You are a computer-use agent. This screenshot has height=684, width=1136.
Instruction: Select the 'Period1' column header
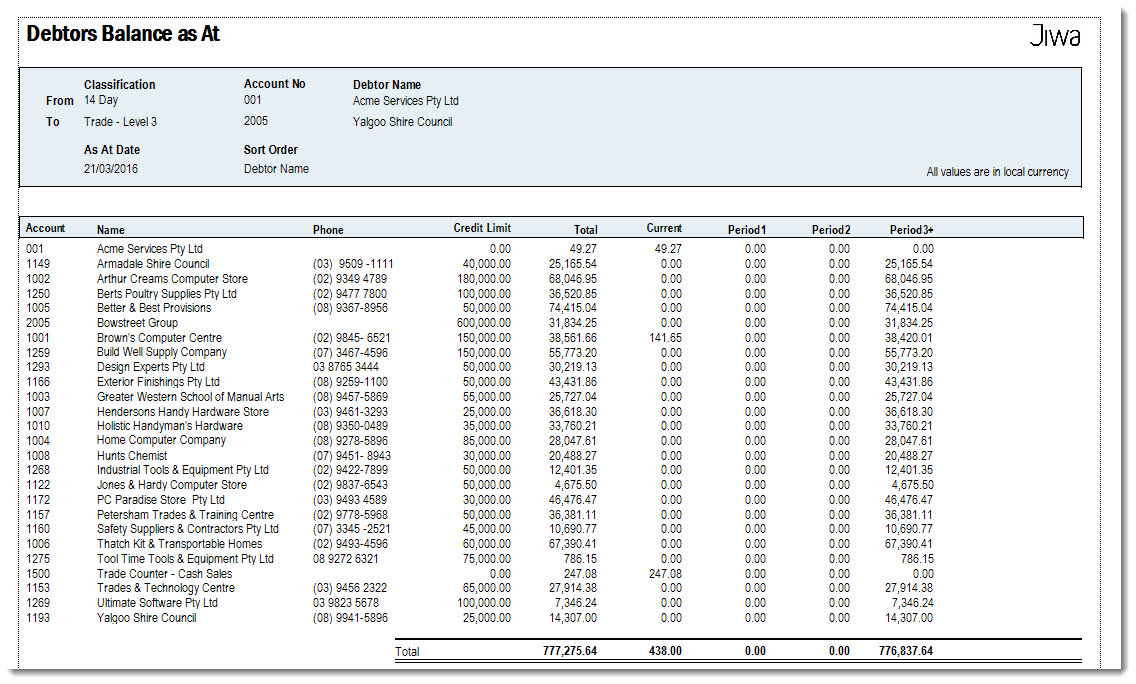click(747, 230)
